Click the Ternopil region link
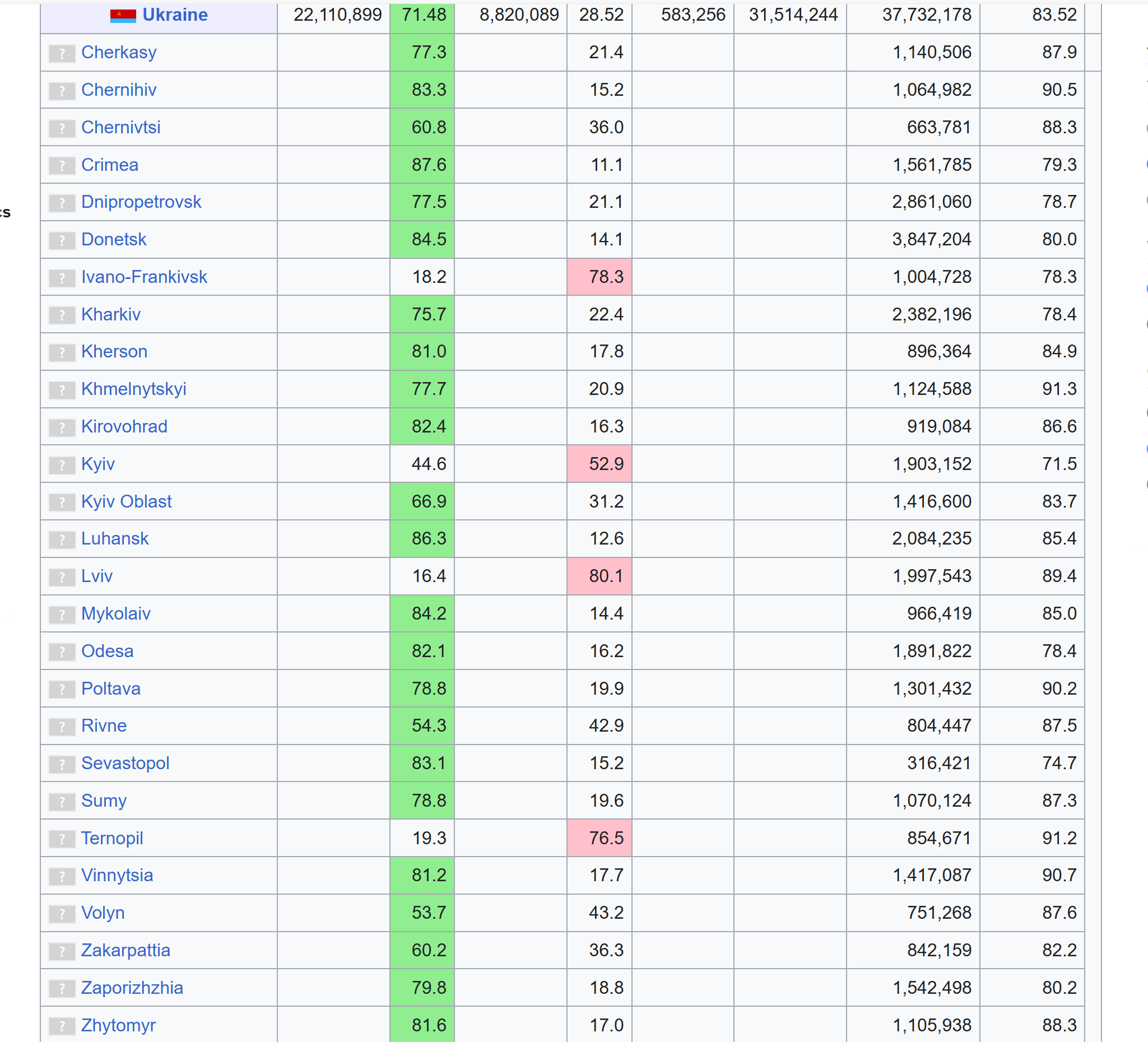1148x1042 pixels. point(112,838)
